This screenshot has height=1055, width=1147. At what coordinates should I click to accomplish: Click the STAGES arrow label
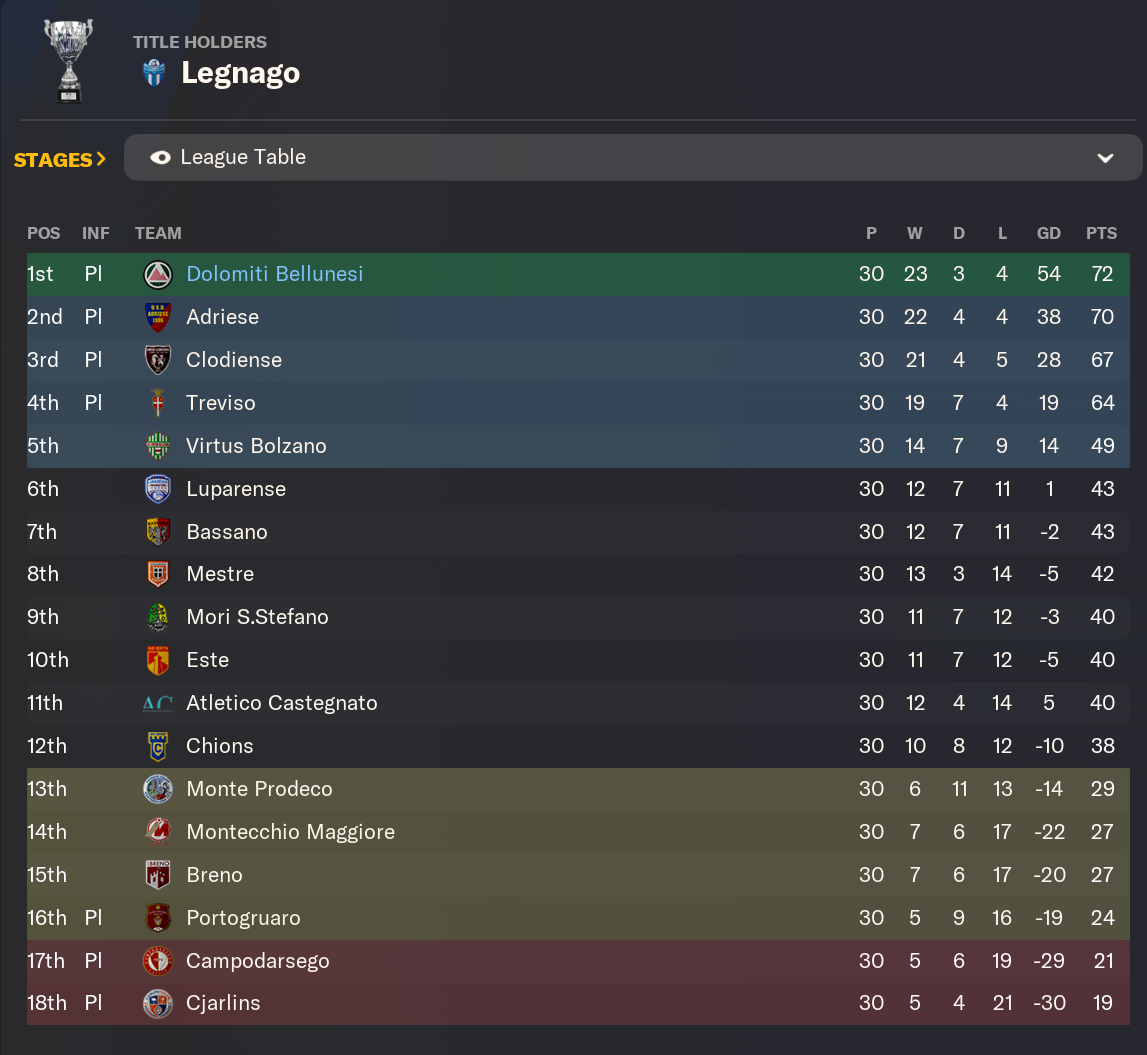pos(60,160)
